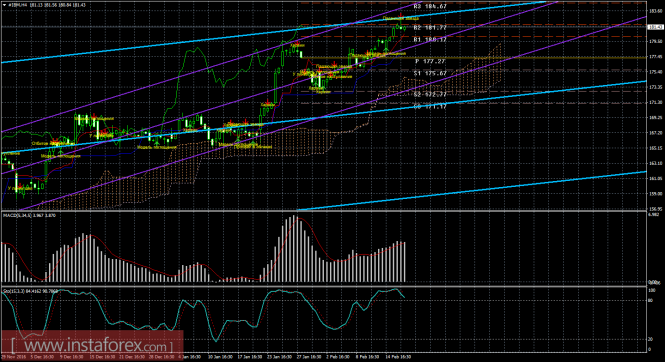Select the S1 175.67 support label

pos(430,73)
